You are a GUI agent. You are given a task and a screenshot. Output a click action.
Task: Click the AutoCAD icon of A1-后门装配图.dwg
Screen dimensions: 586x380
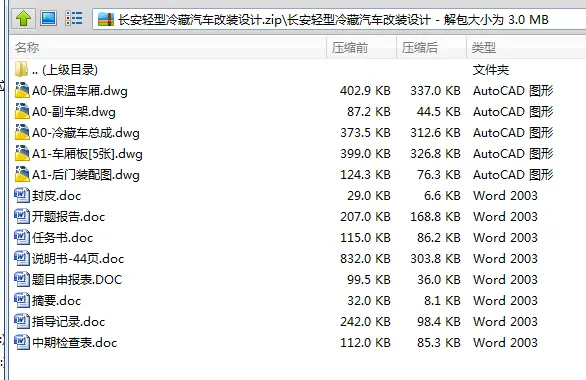[x=22, y=174]
